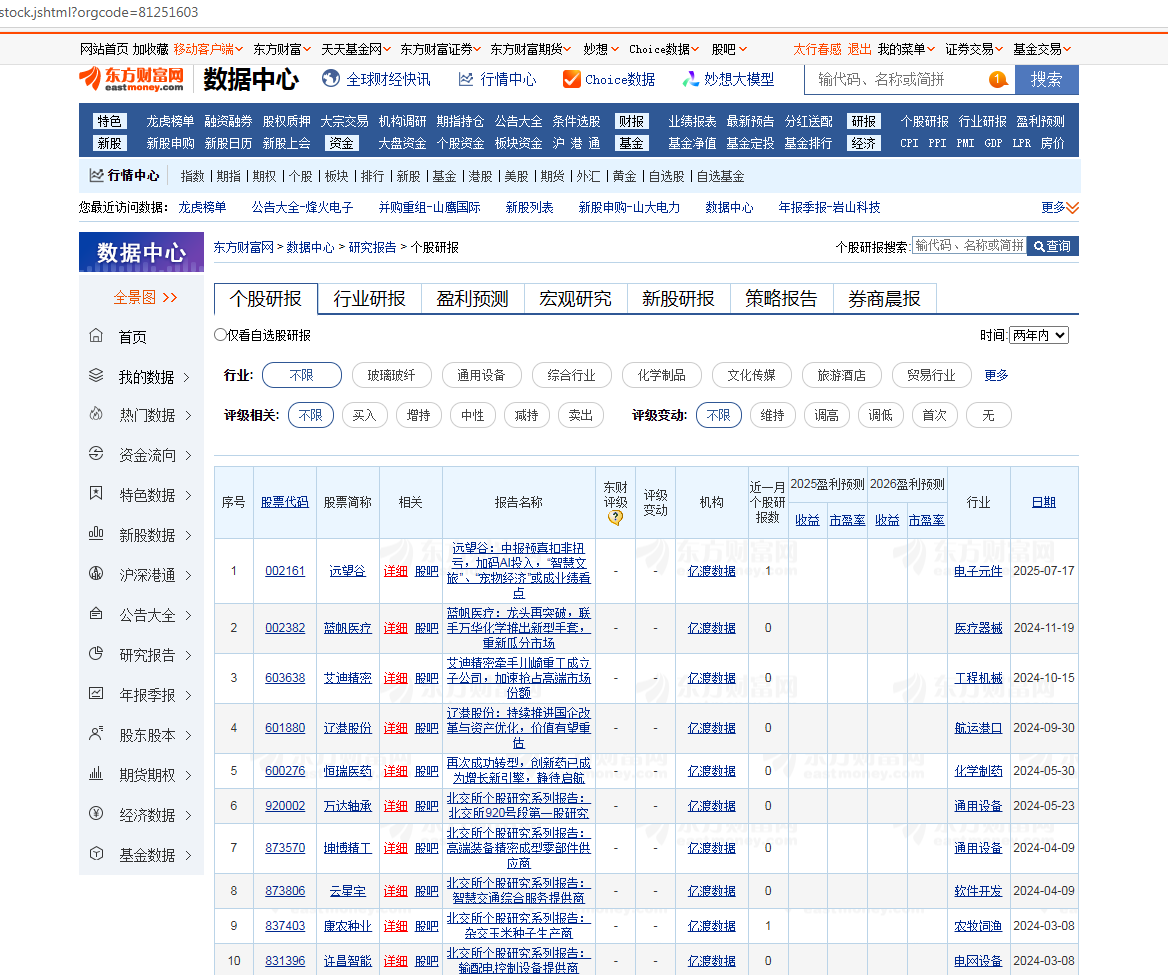
Task: Sort table by 日期 header
Action: (1044, 502)
